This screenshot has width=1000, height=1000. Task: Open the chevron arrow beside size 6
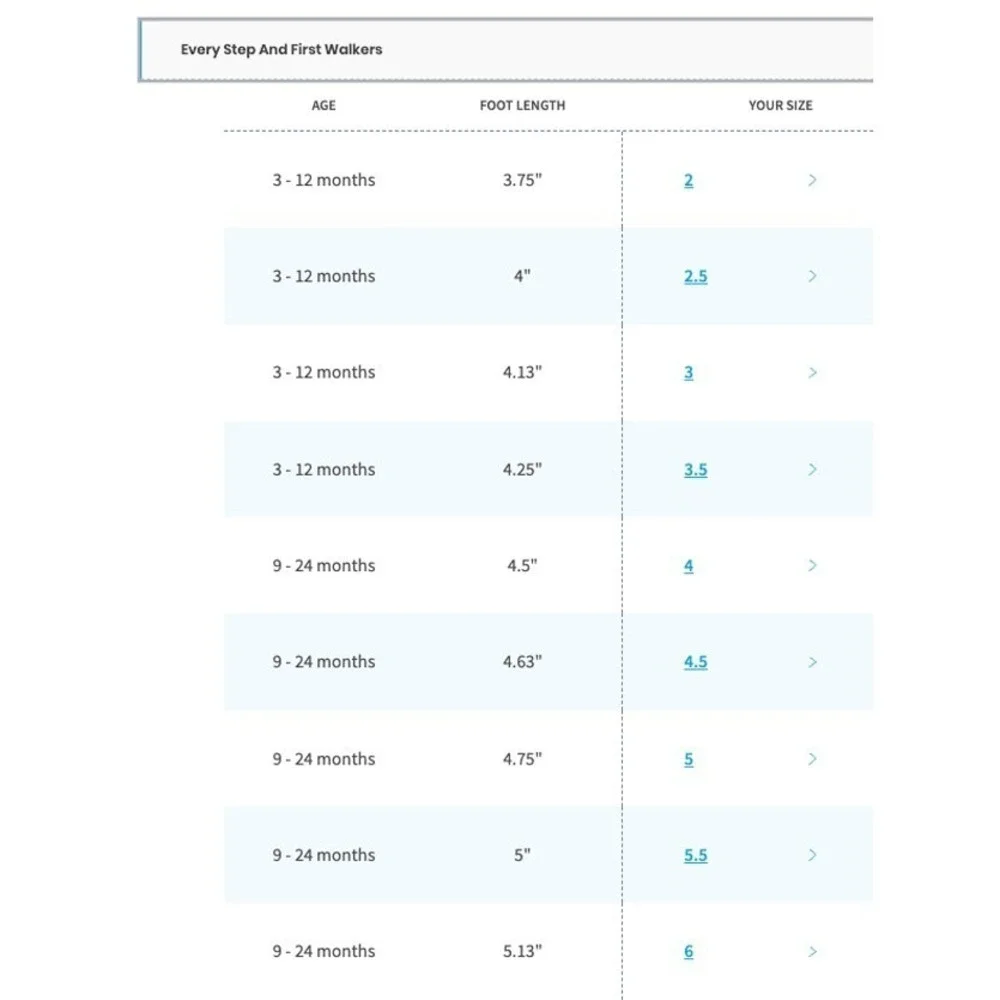(x=812, y=952)
